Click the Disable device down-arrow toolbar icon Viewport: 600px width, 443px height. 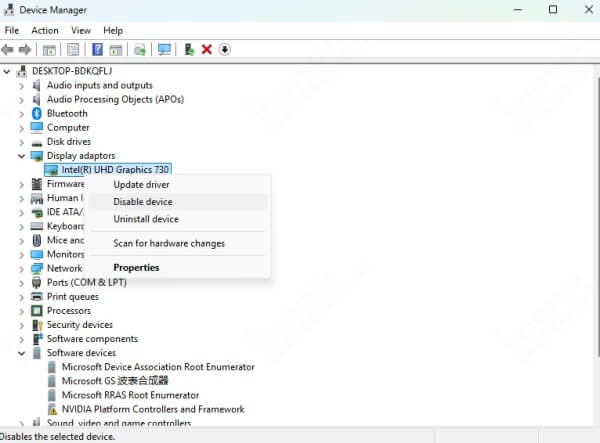pyautogui.click(x=225, y=49)
